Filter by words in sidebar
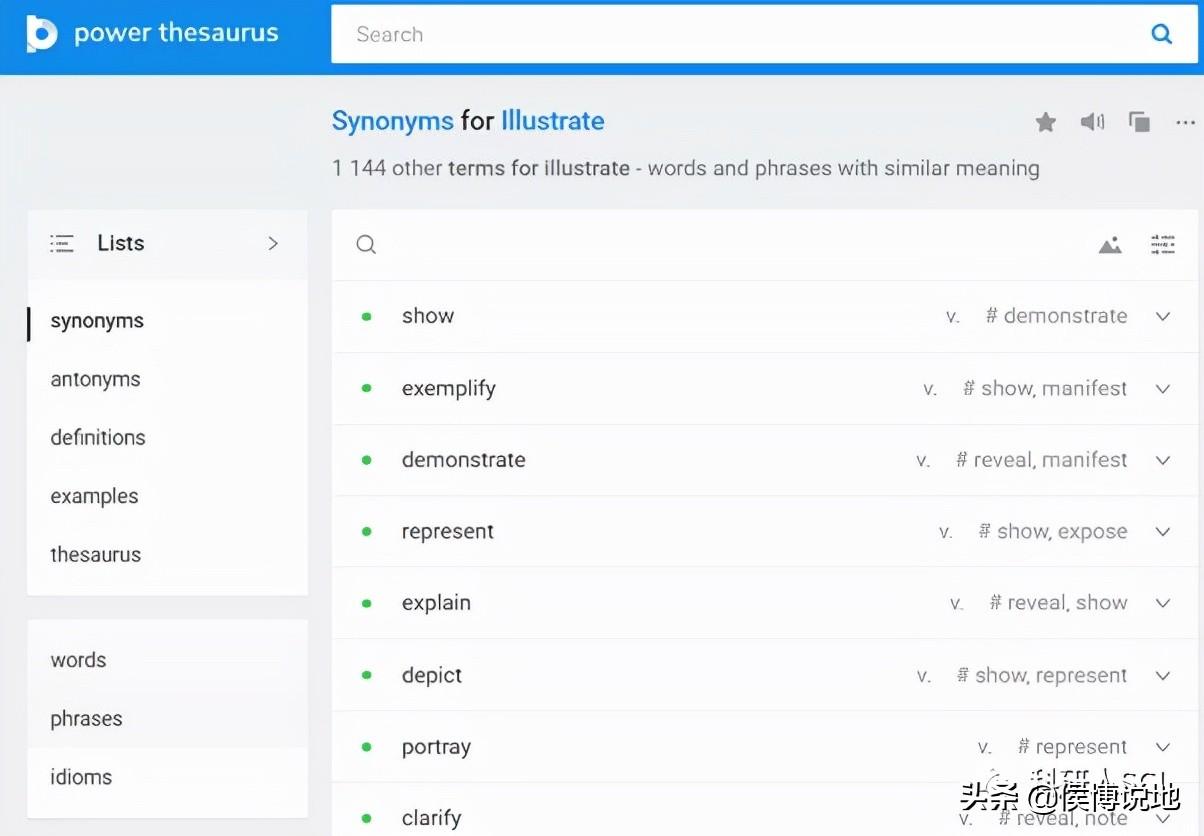The image size is (1204, 836). coord(78,660)
